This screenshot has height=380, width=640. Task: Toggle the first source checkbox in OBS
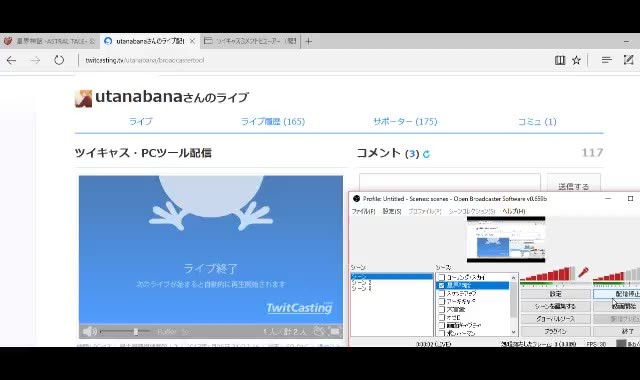441,277
